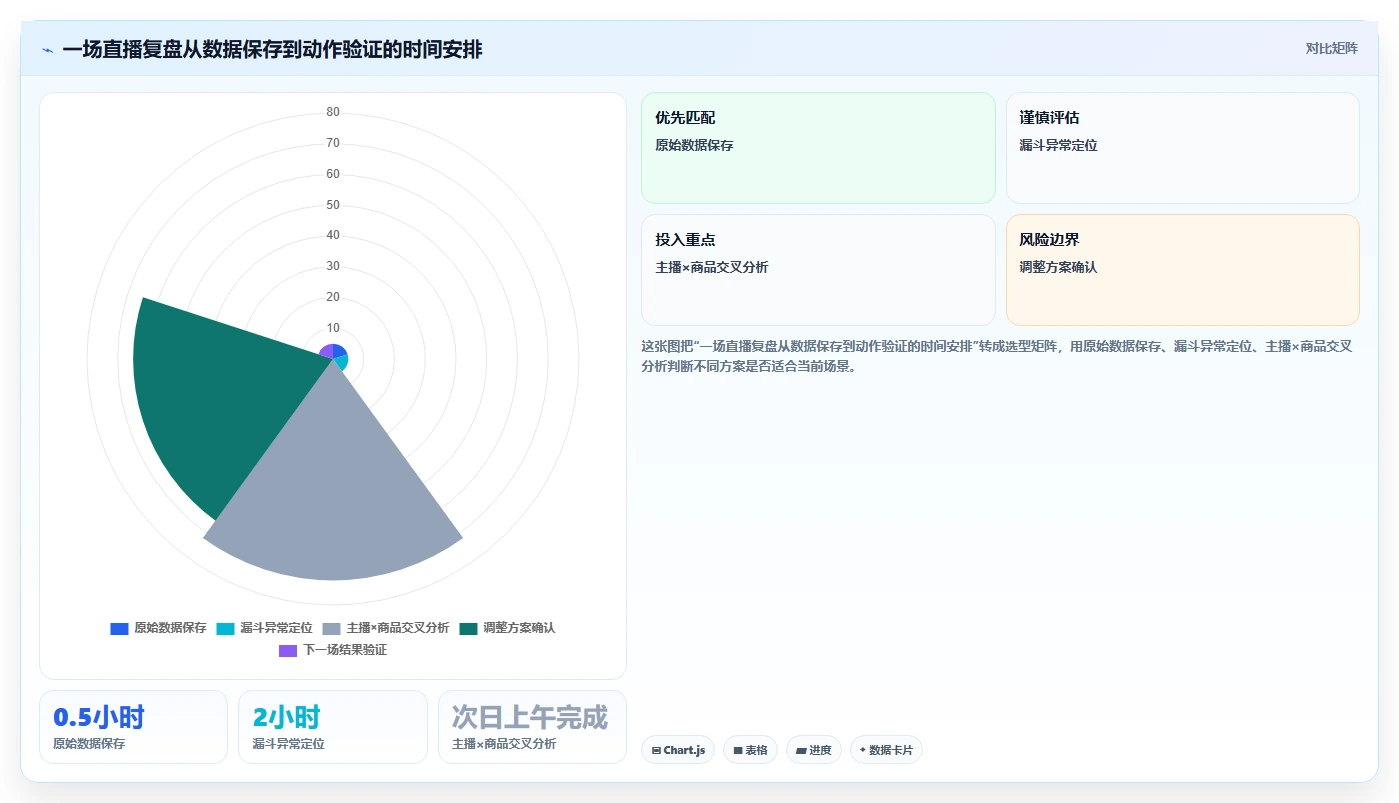Click the axis label 80 on the chart

coord(333,112)
